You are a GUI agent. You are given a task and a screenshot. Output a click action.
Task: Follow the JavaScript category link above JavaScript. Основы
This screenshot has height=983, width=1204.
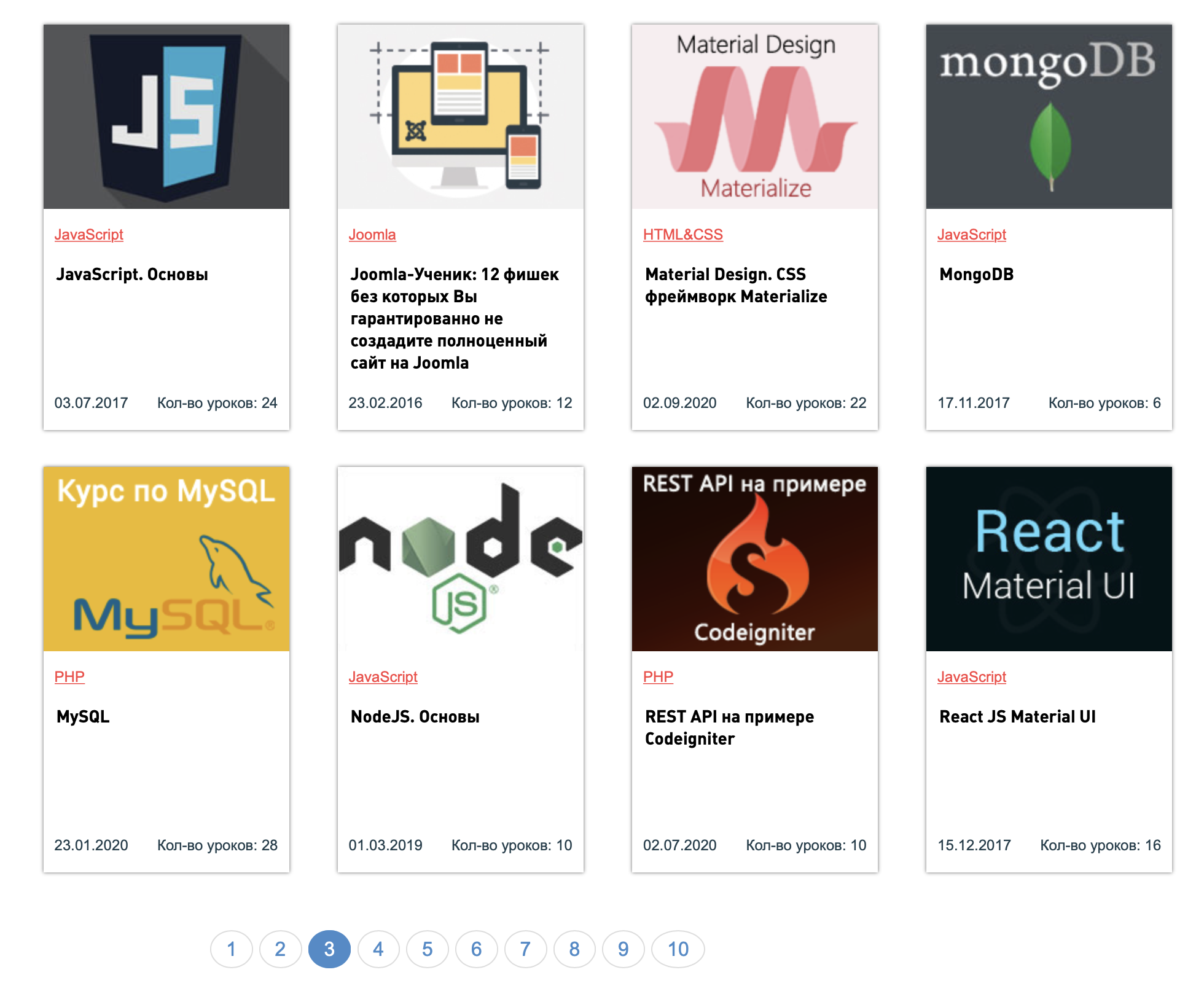[x=89, y=235]
